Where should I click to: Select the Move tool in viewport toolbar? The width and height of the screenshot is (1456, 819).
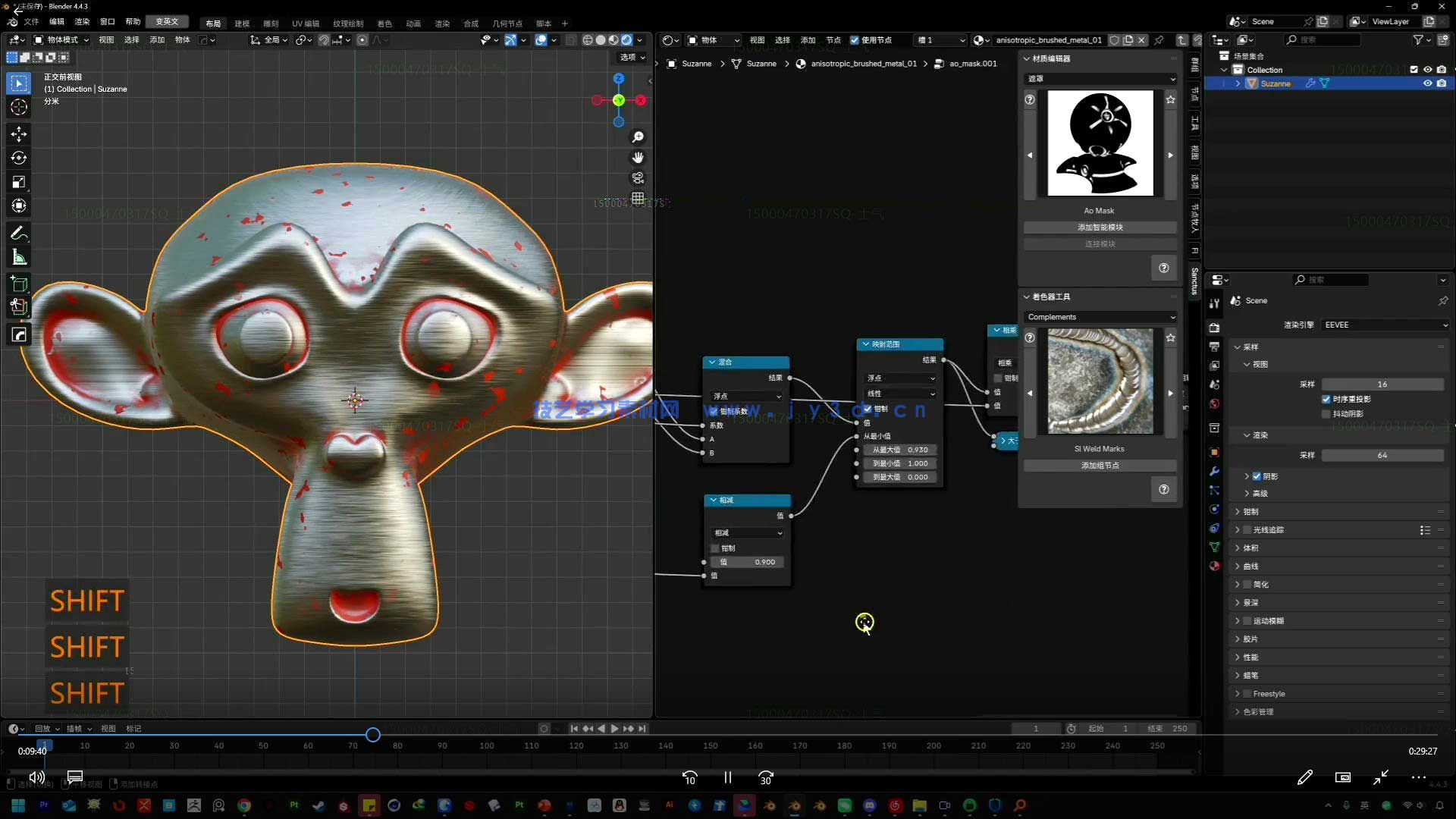coord(19,134)
